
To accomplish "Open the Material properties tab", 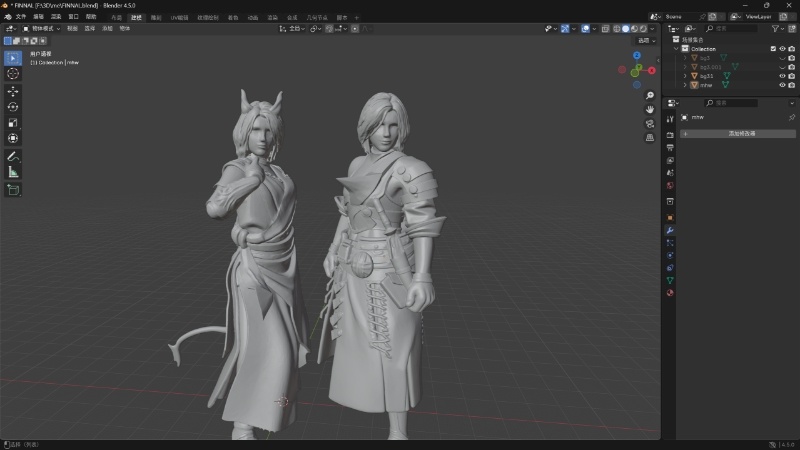I will [670, 293].
